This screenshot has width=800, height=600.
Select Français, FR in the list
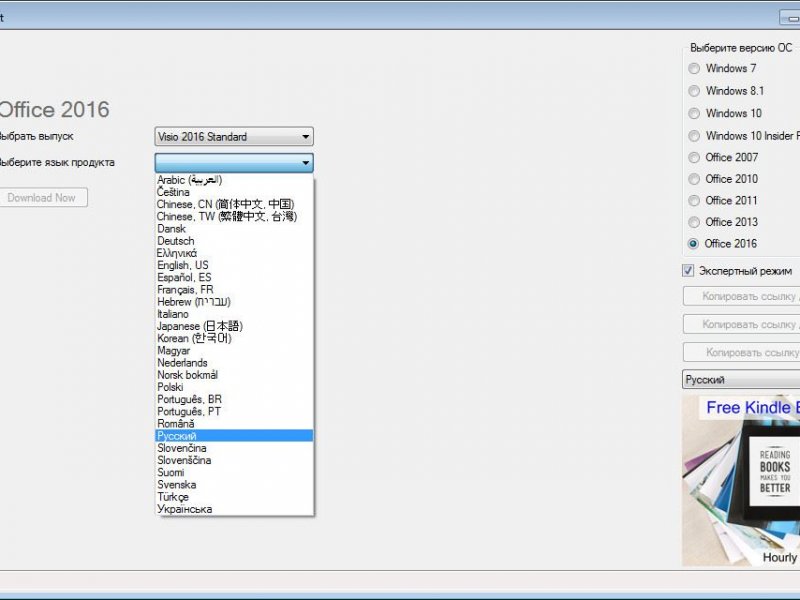(x=234, y=290)
